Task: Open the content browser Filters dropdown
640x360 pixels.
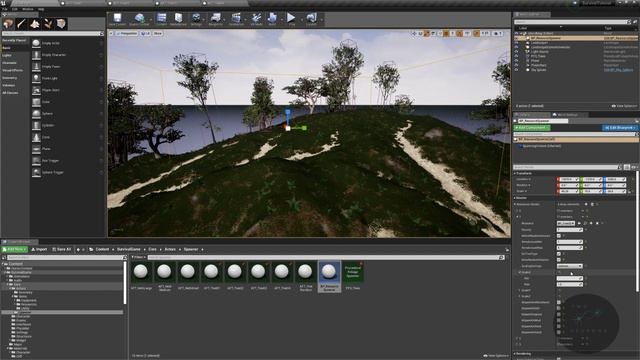Action: coord(138,258)
